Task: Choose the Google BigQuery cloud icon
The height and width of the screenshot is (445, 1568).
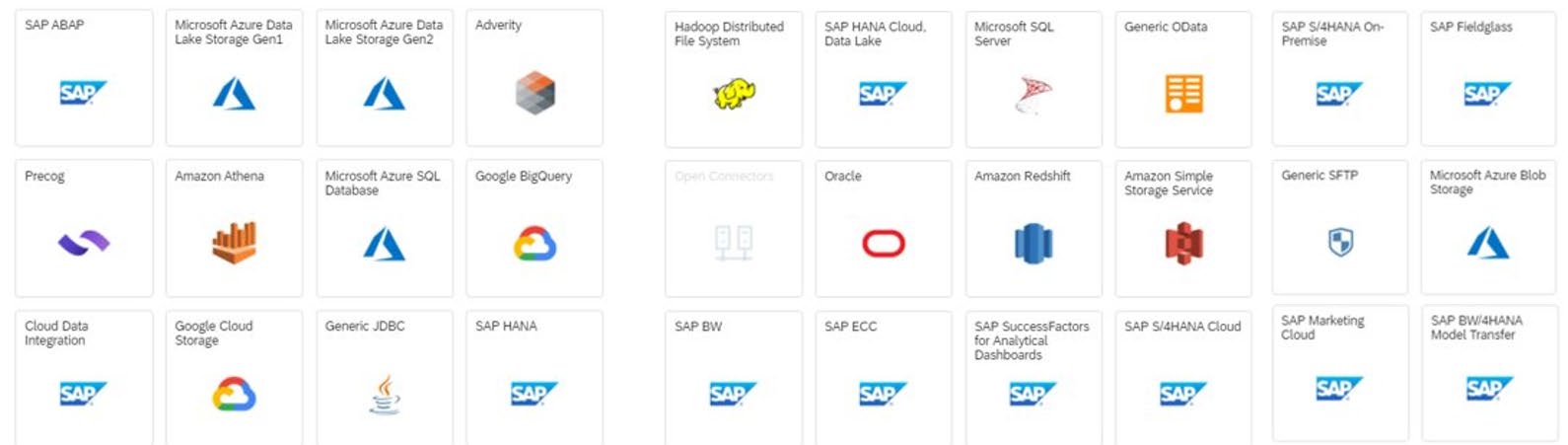Action: (535, 244)
